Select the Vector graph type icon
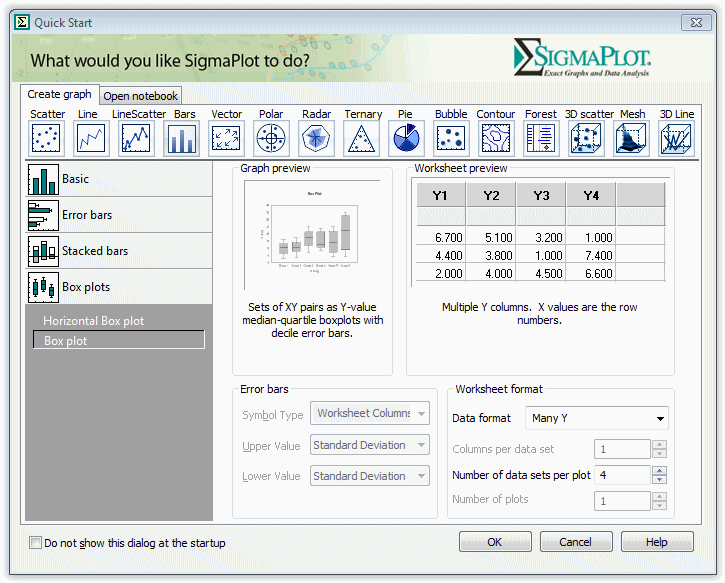 [226, 138]
